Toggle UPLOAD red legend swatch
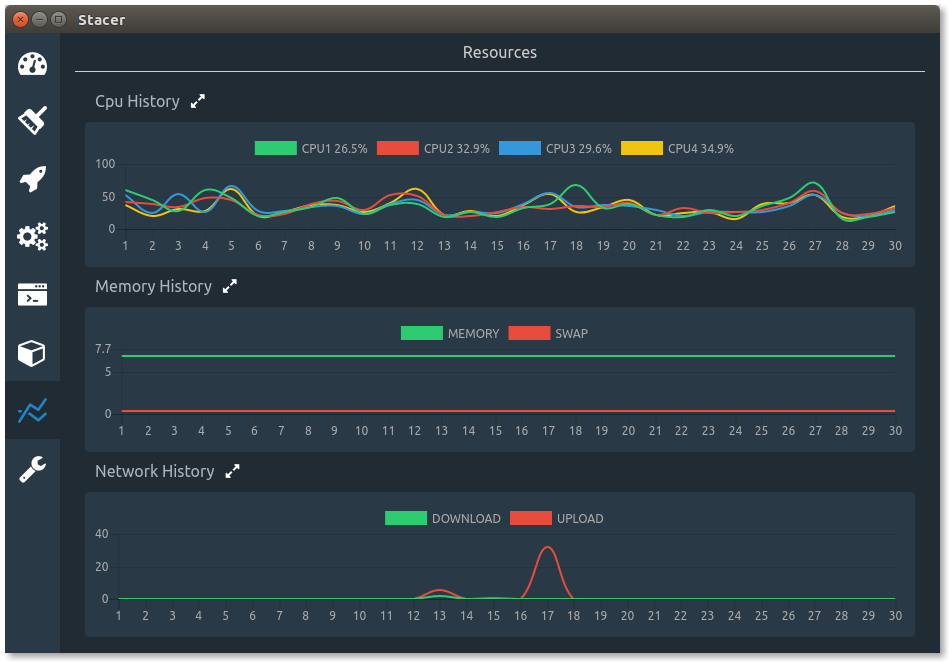The width and height of the screenshot is (949, 662). tap(531, 519)
